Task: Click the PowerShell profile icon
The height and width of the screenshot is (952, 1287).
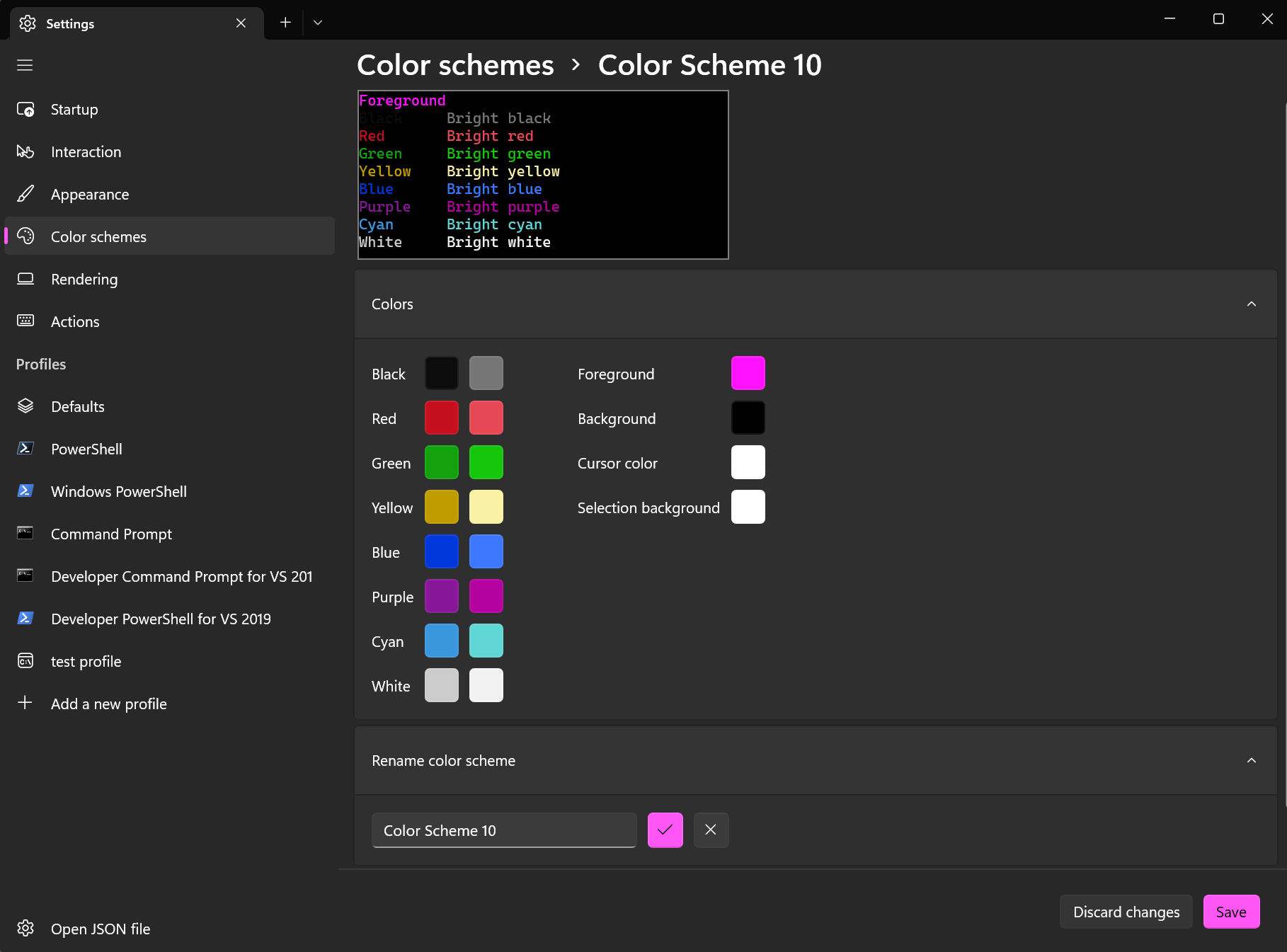Action: pyautogui.click(x=25, y=449)
